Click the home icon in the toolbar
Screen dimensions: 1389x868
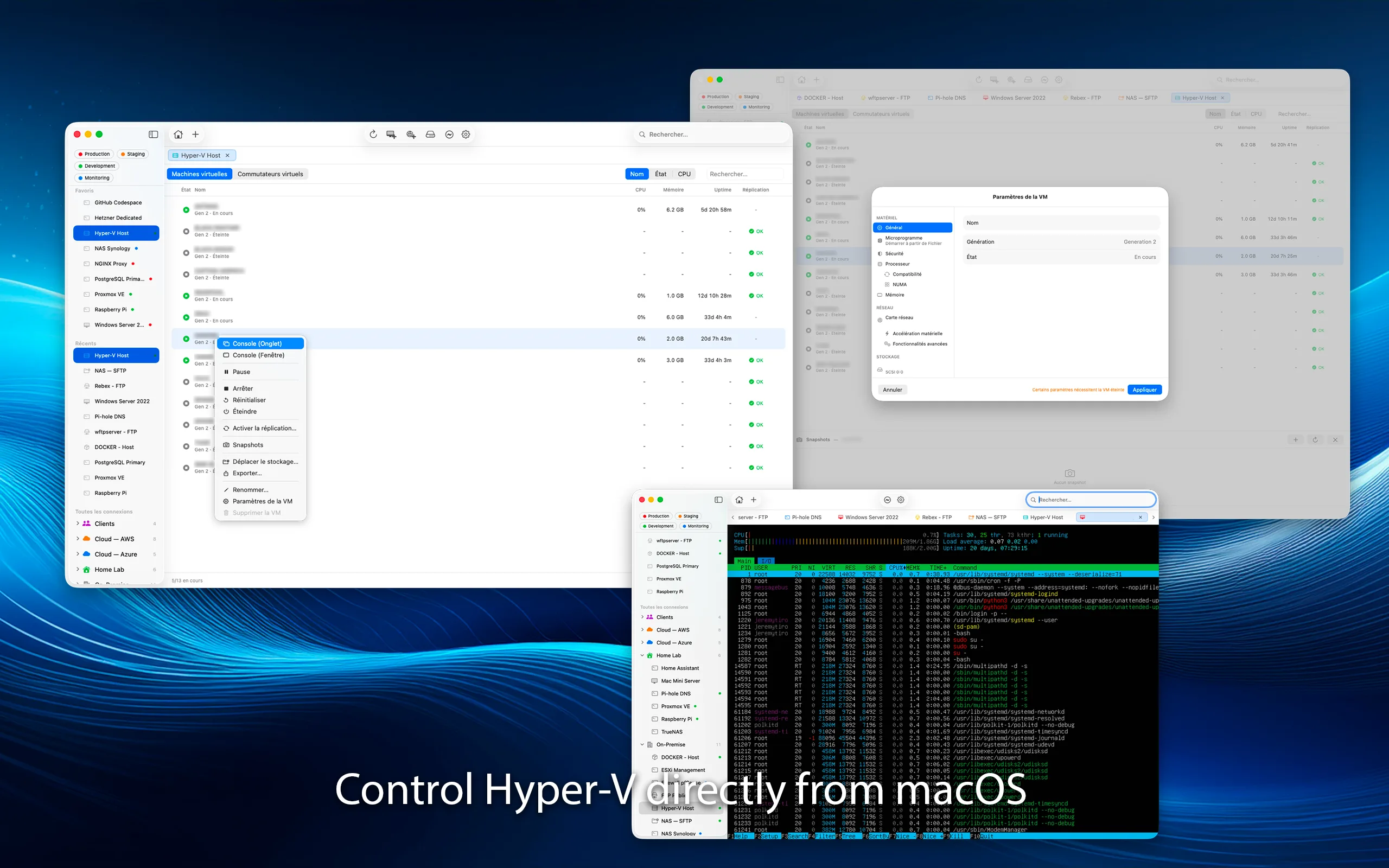click(x=178, y=134)
